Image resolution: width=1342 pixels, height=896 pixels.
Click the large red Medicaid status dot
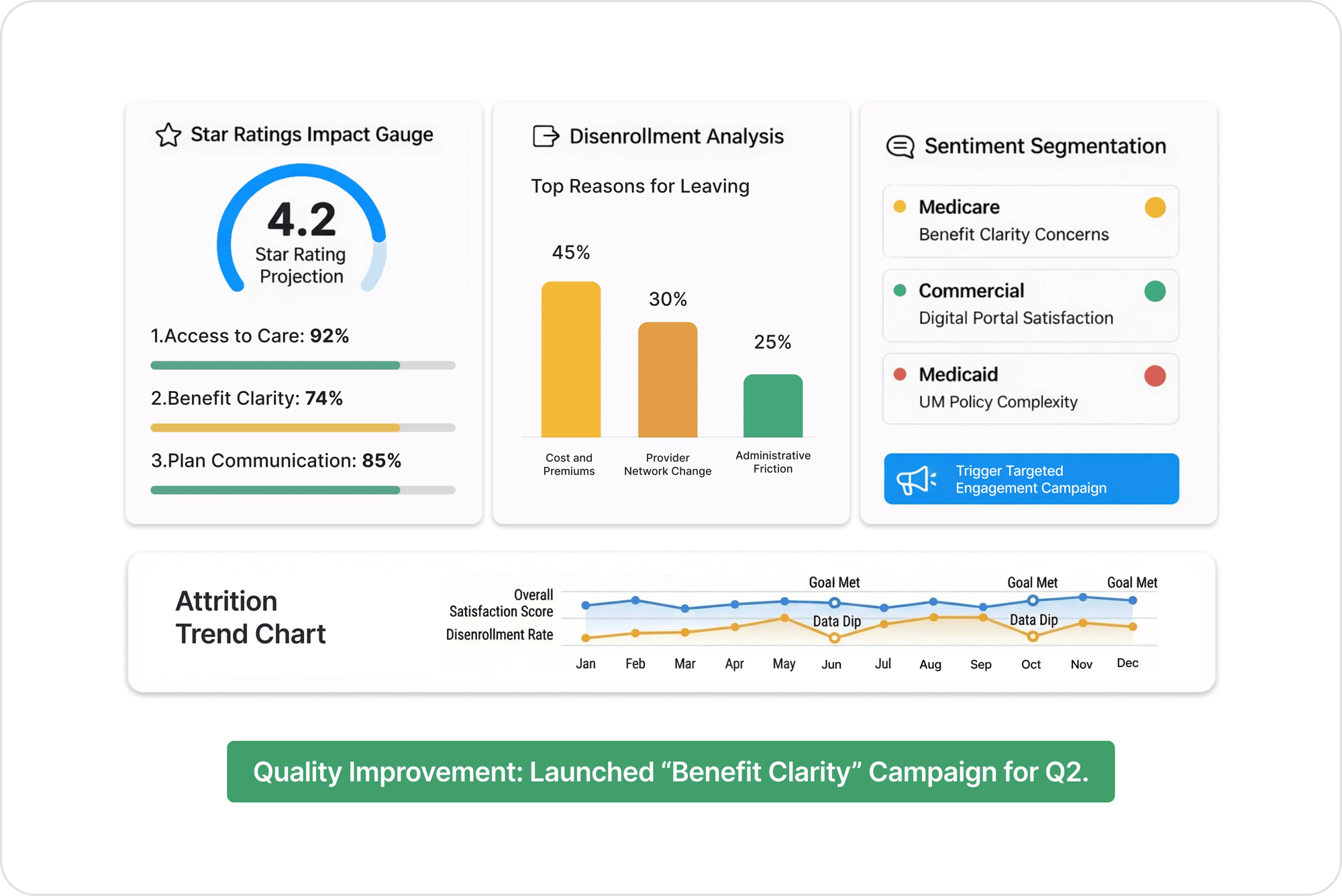pyautogui.click(x=1155, y=376)
